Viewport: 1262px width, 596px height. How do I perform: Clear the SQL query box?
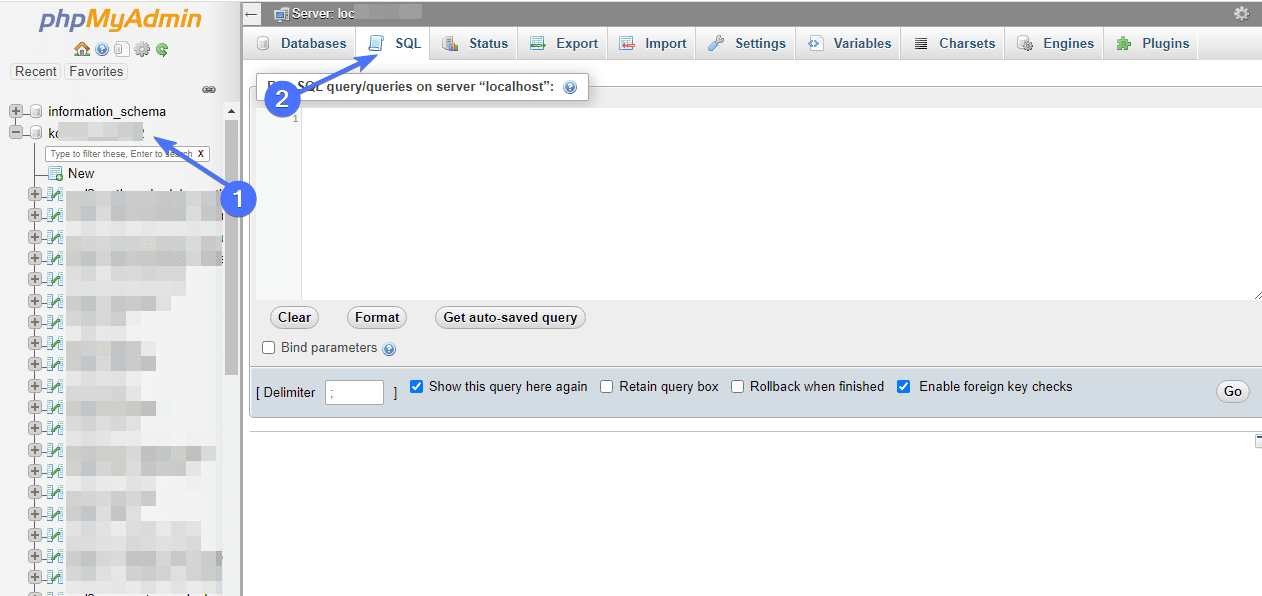294,318
